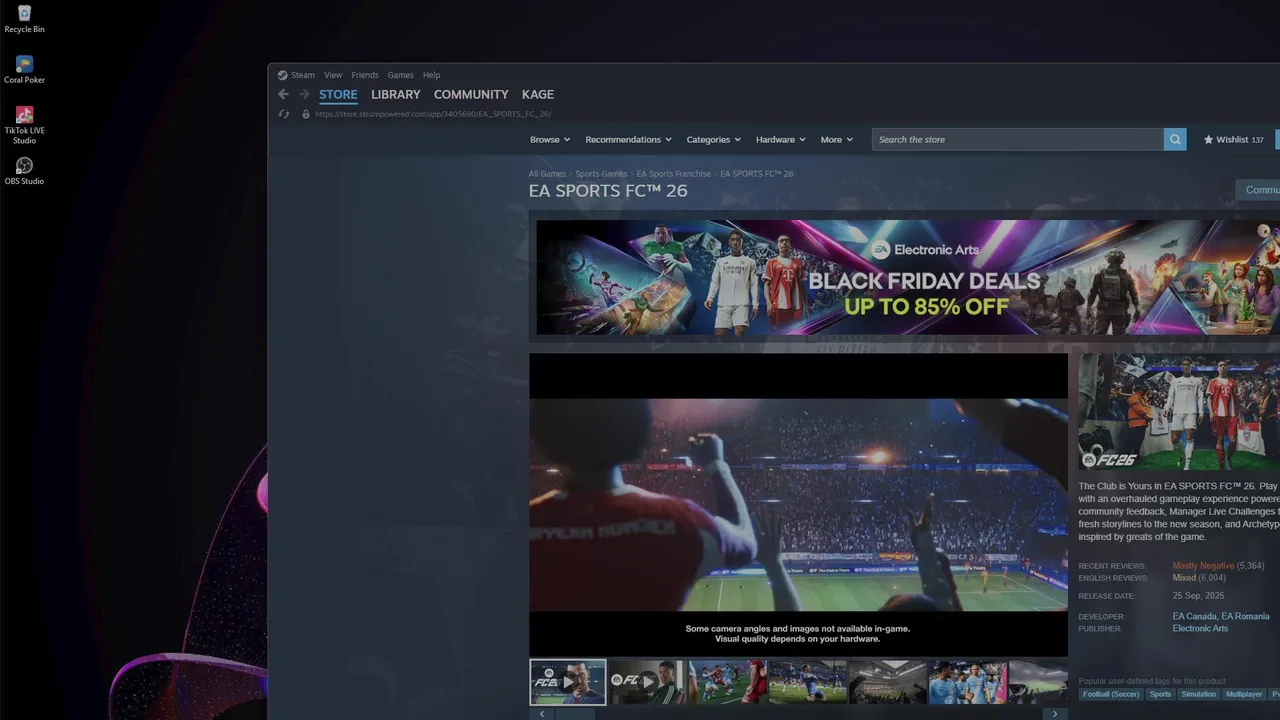Launch OBS Studio desktop icon
This screenshot has height=720, width=1280.
tap(24, 170)
